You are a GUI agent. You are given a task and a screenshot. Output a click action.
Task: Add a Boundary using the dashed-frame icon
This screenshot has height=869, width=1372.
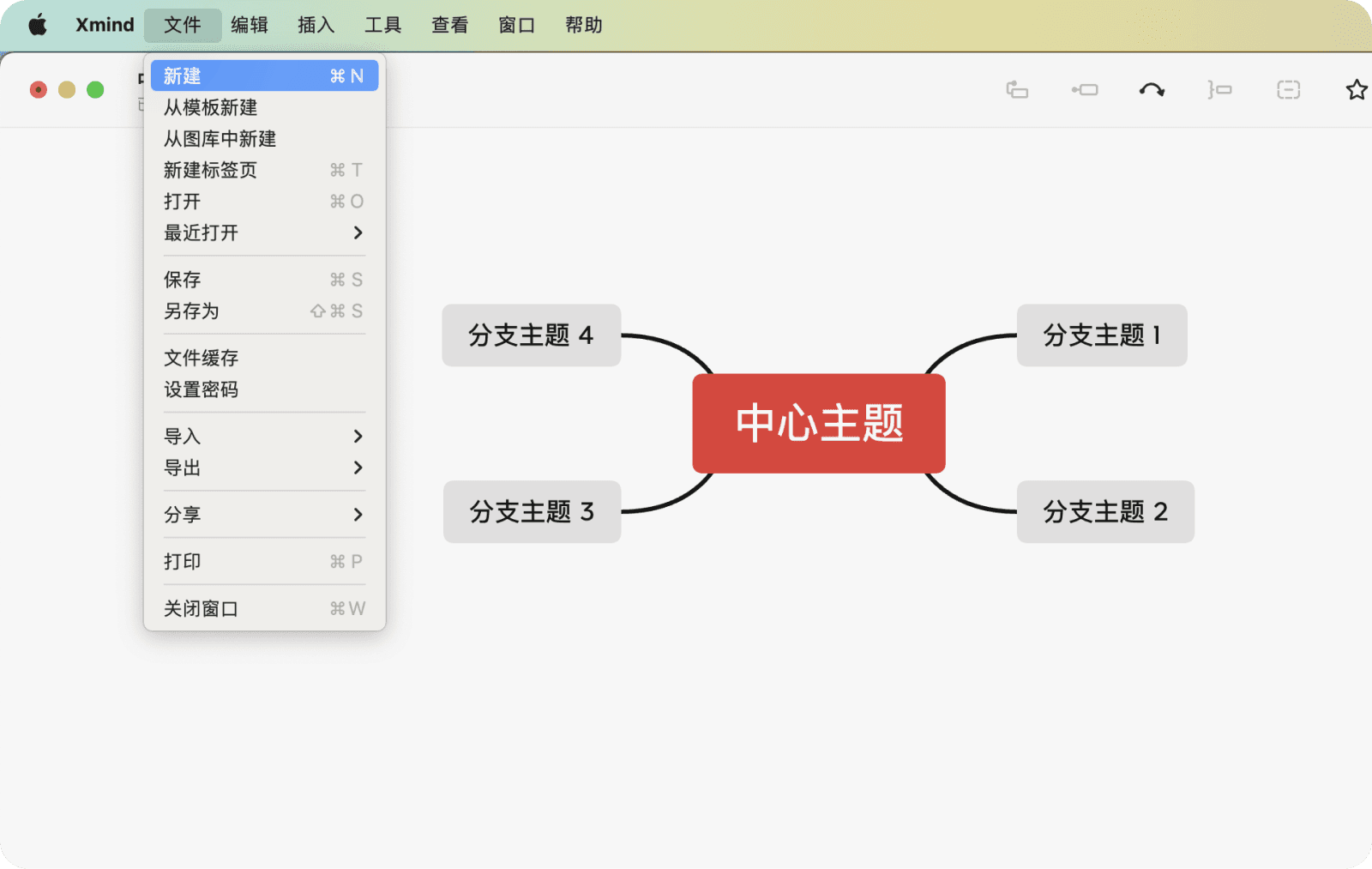click(x=1288, y=89)
